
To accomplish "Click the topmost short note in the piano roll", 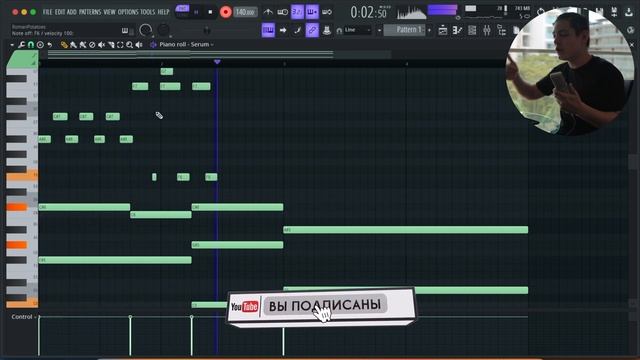I will [x=167, y=71].
